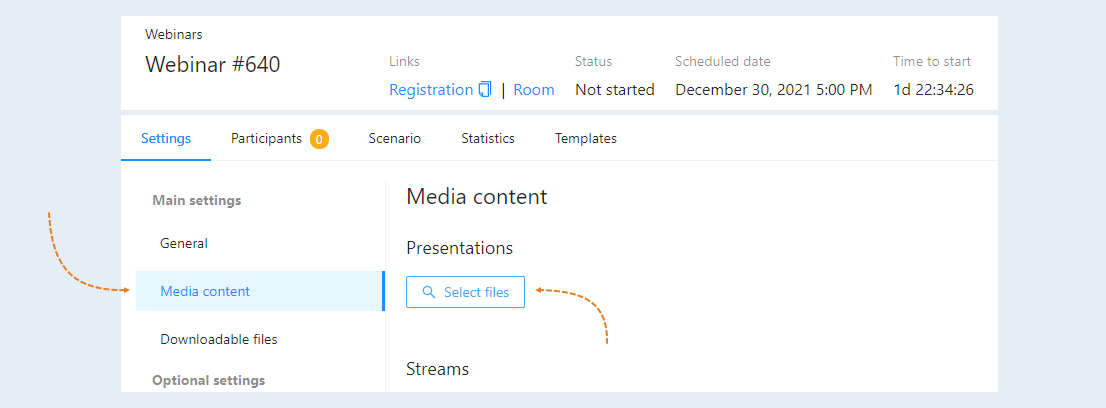This screenshot has width=1106, height=408.
Task: Click the Presentations subheading
Action: click(x=460, y=248)
